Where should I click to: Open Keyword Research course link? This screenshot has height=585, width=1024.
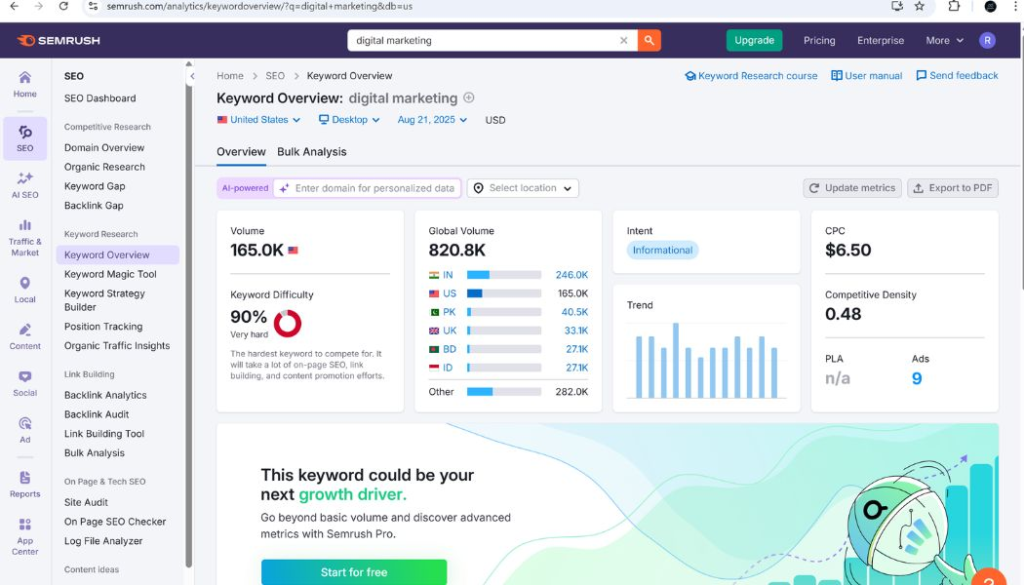tap(751, 76)
